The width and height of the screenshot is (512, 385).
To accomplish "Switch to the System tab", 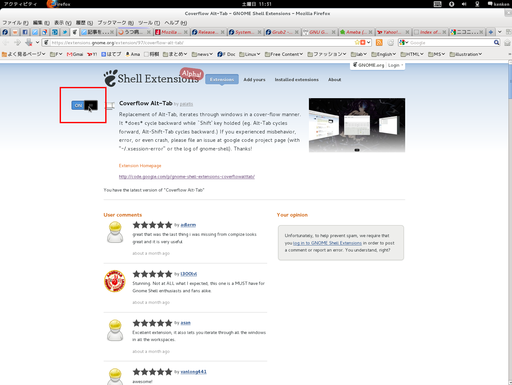I will point(245,32).
